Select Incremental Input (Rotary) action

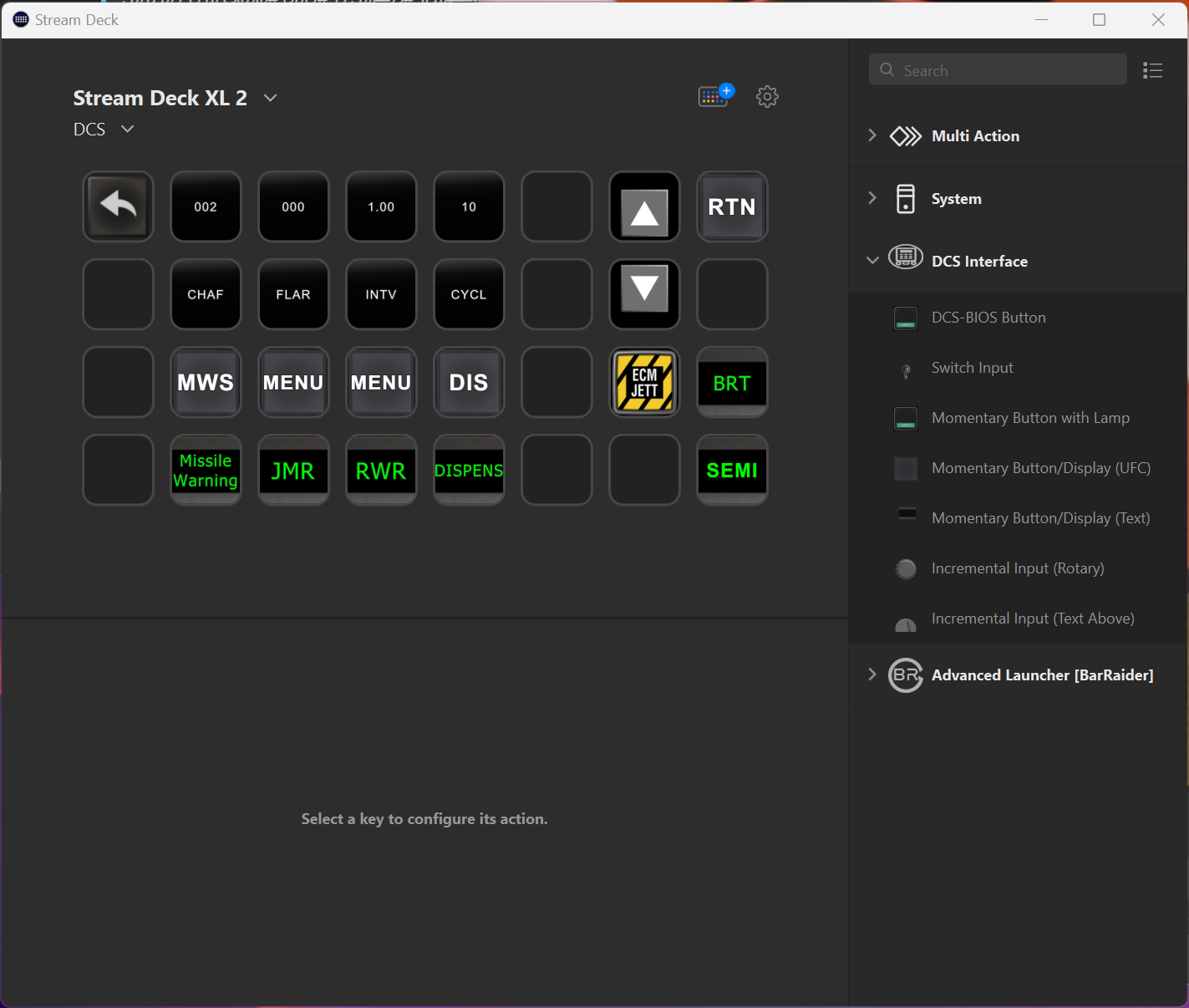point(1017,568)
